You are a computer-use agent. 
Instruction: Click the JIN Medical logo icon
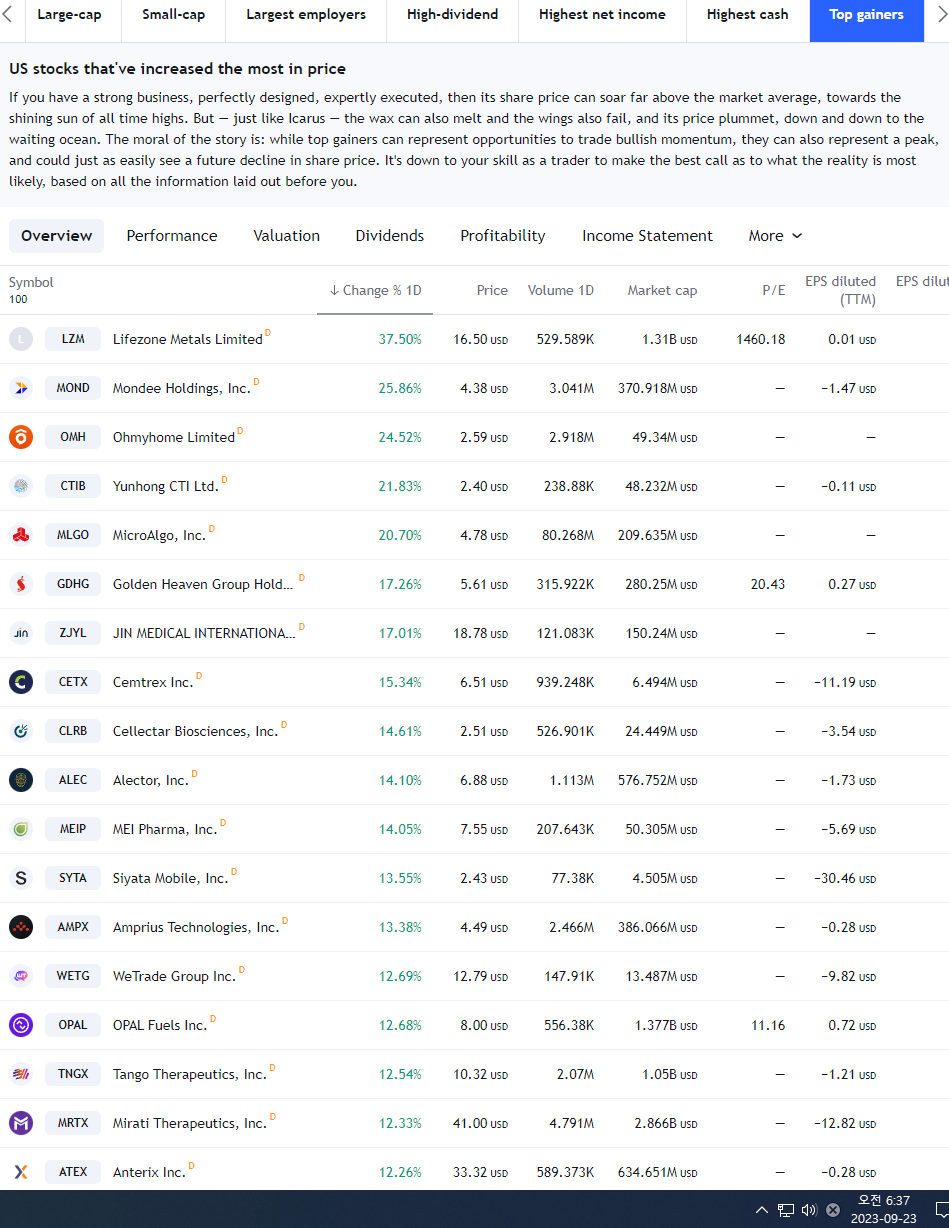pos(21,633)
